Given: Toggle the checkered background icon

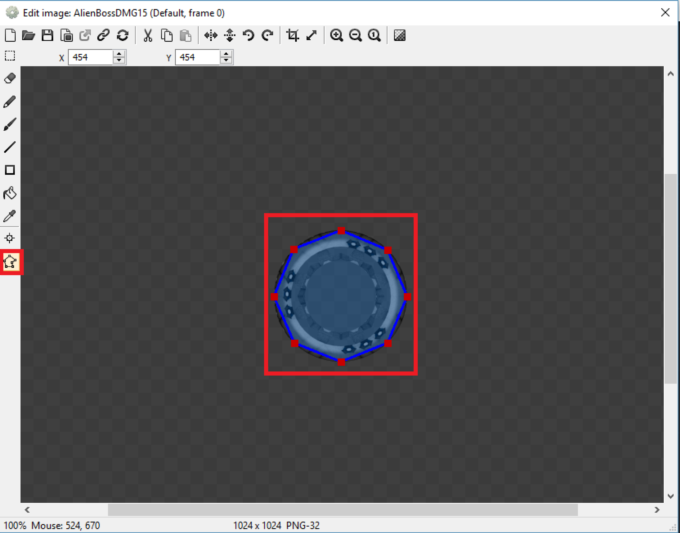Looking at the screenshot, I should tap(400, 35).
